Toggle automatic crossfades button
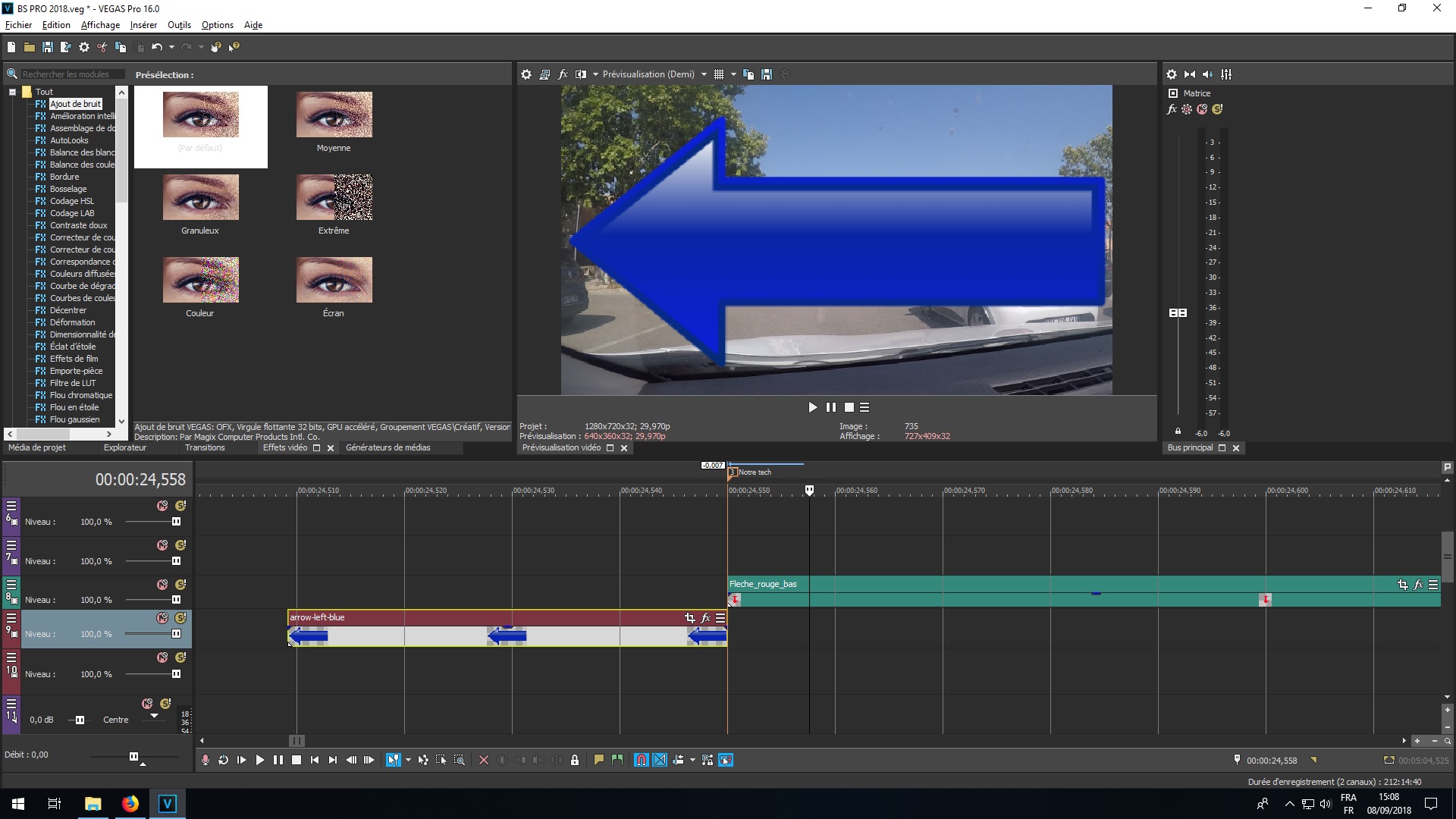1456x819 pixels. (660, 760)
